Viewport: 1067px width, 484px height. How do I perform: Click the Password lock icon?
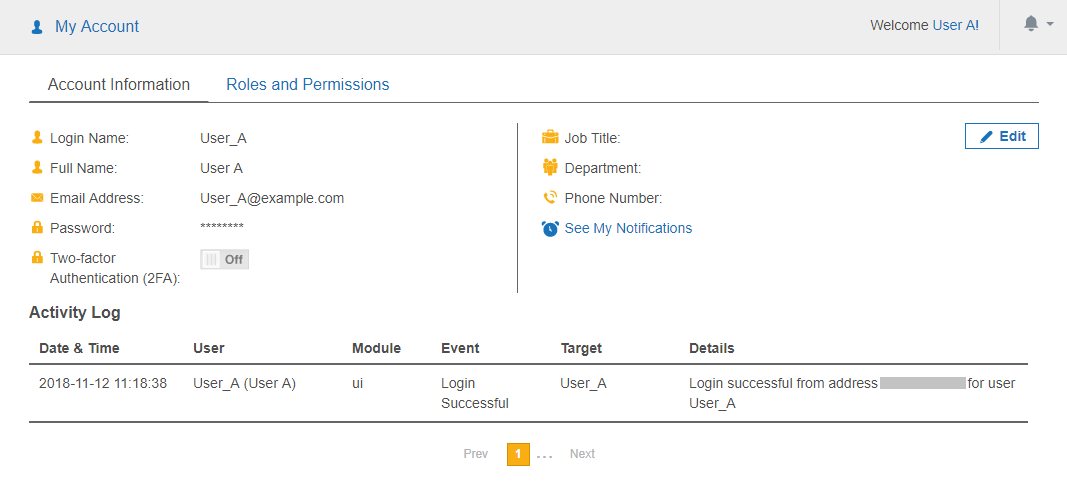pyautogui.click(x=37, y=228)
